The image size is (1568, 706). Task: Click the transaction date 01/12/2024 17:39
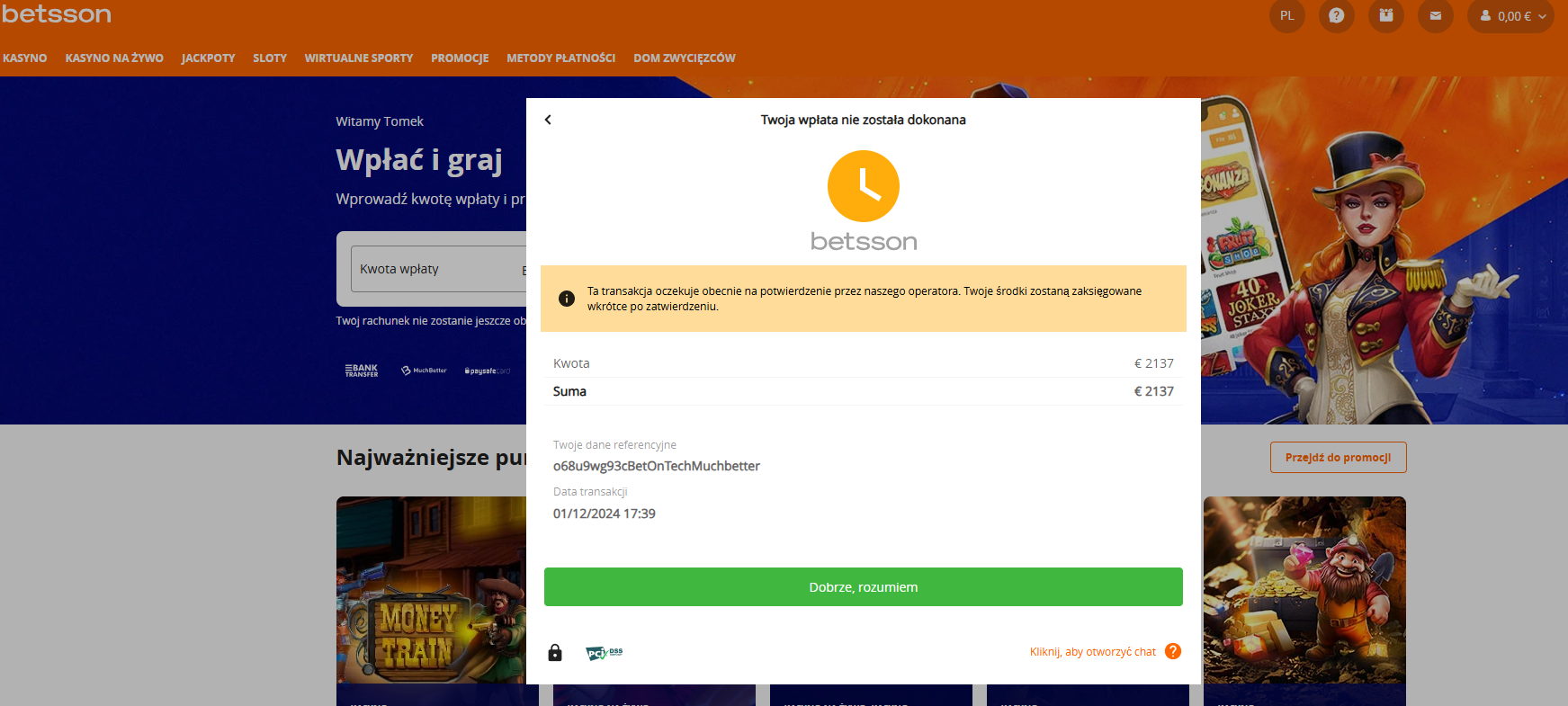pos(605,514)
